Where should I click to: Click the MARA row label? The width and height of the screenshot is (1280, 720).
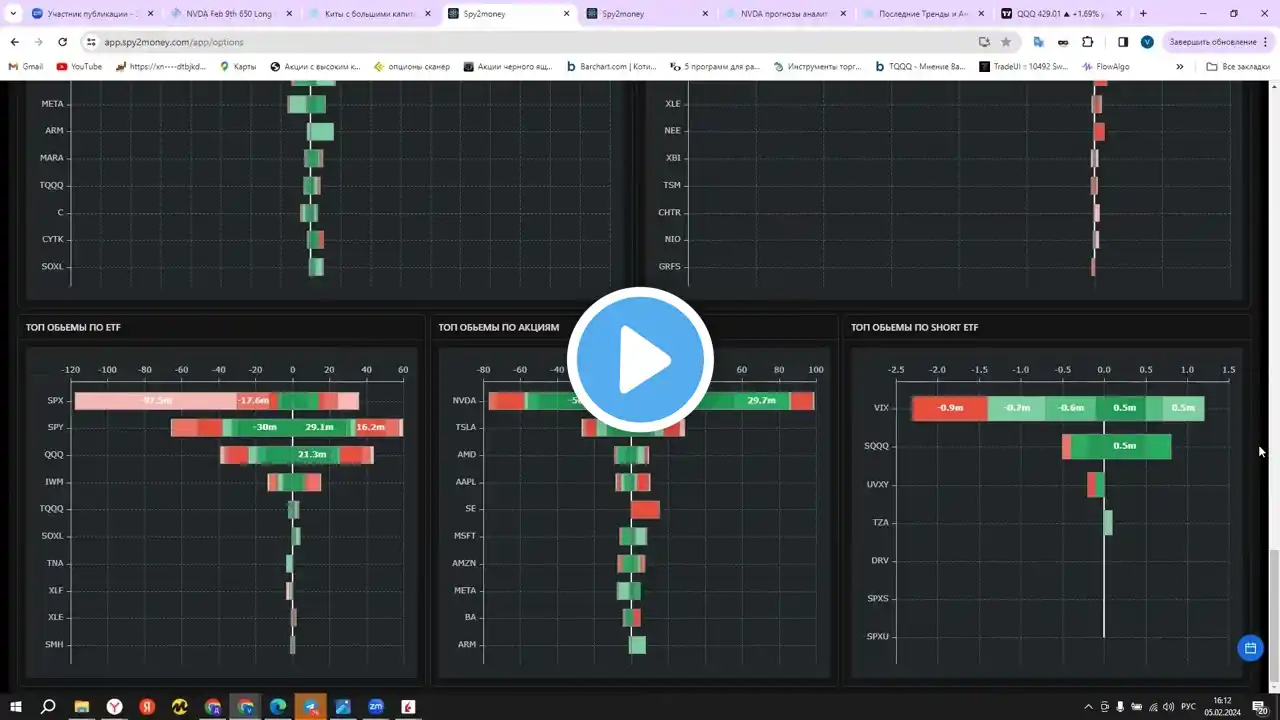52,158
